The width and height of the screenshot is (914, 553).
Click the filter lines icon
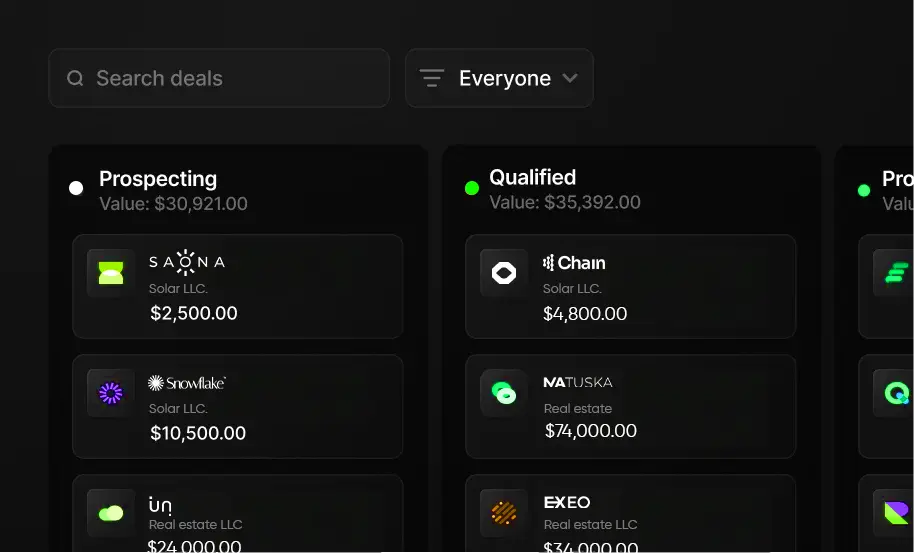point(431,78)
